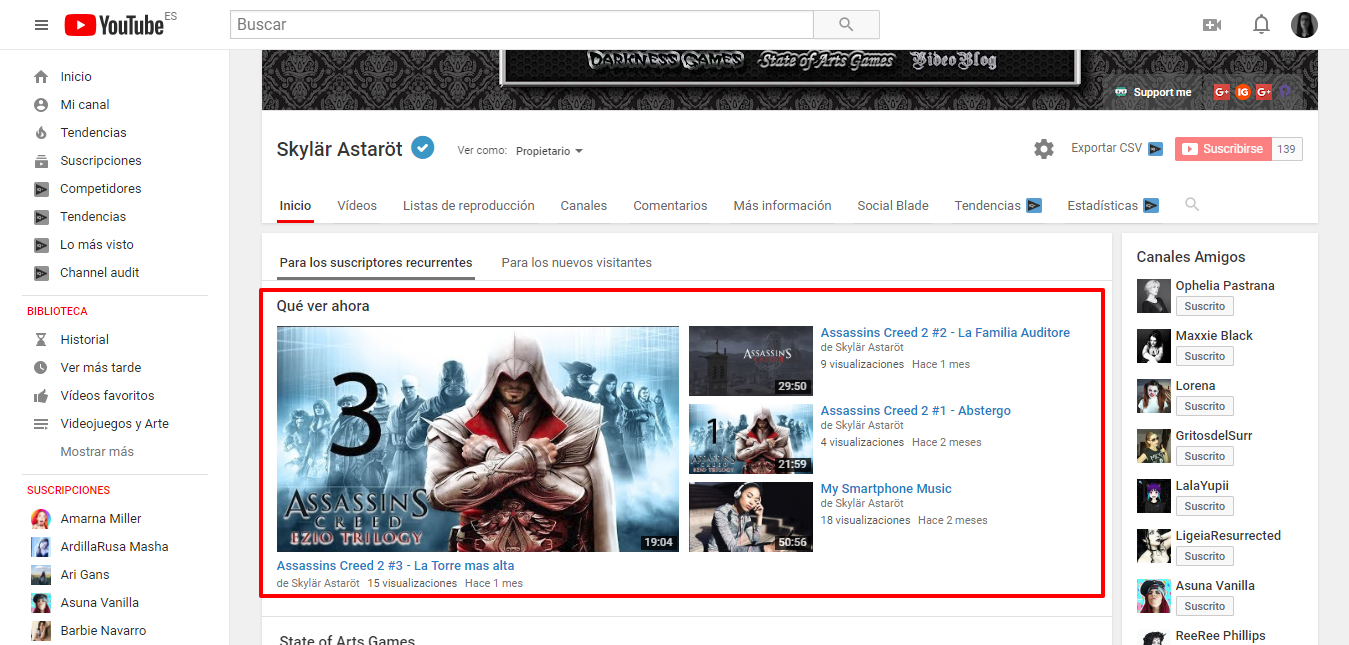The image size is (1349, 645).
Task: Click the search magnifier button
Action: coord(846,25)
